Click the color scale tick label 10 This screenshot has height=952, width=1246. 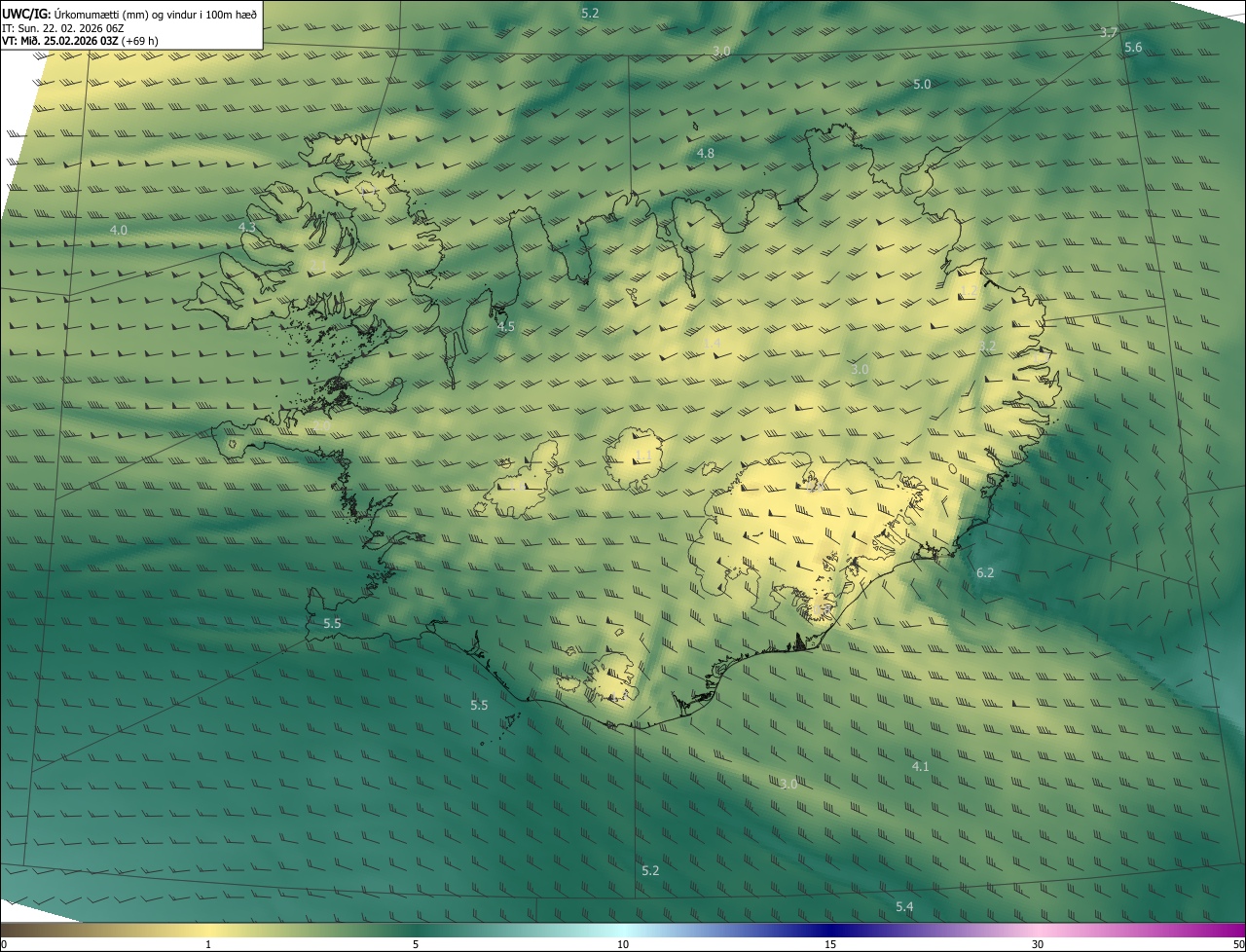point(623,944)
